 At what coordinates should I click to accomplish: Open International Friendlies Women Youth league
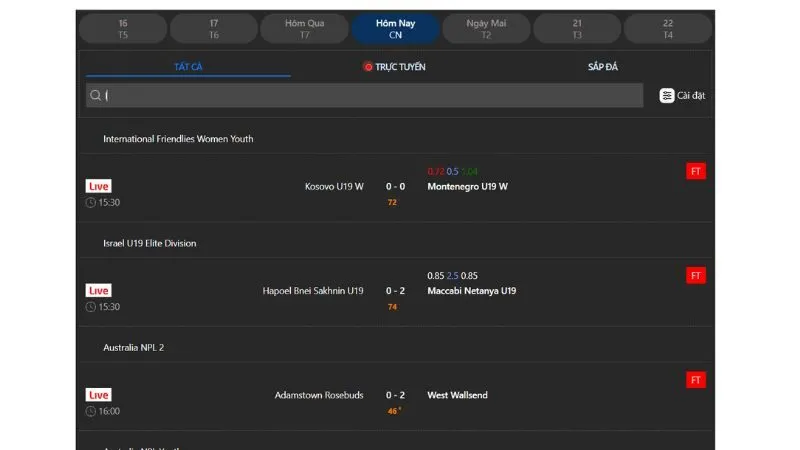(178, 139)
